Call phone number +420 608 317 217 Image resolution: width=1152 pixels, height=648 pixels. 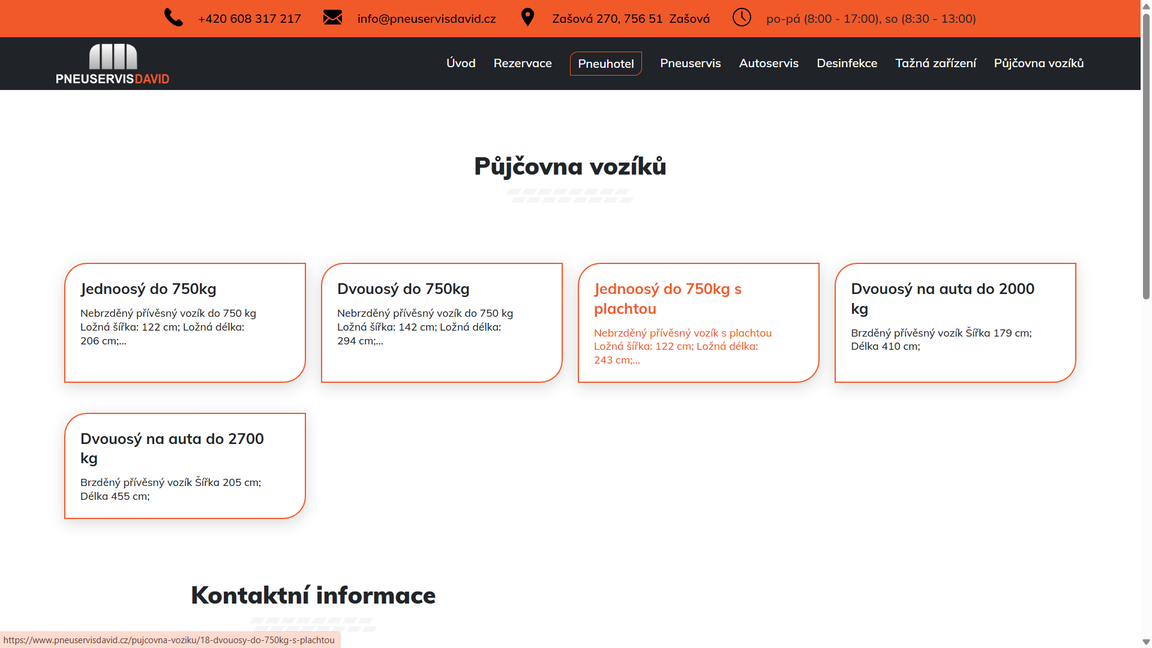[x=249, y=19]
